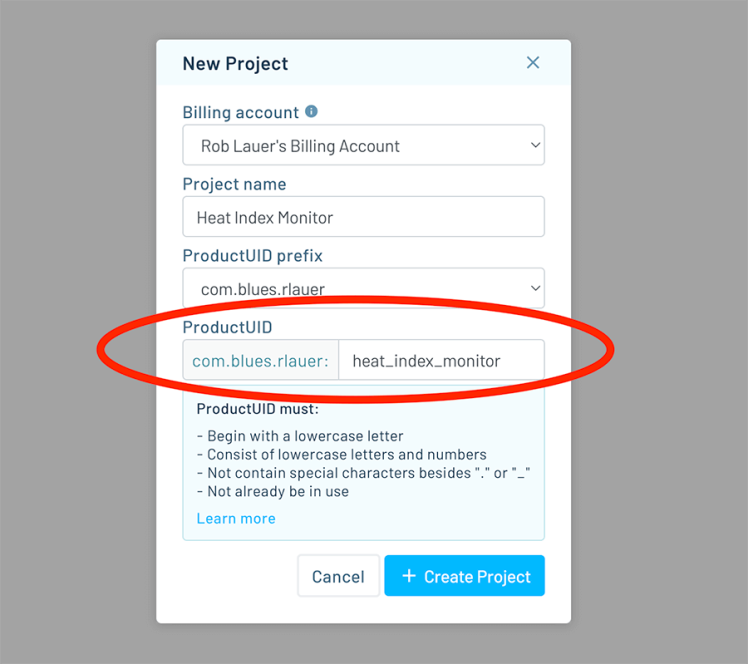The image size is (748, 664).
Task: Click the Billing account label
Action: click(x=240, y=112)
